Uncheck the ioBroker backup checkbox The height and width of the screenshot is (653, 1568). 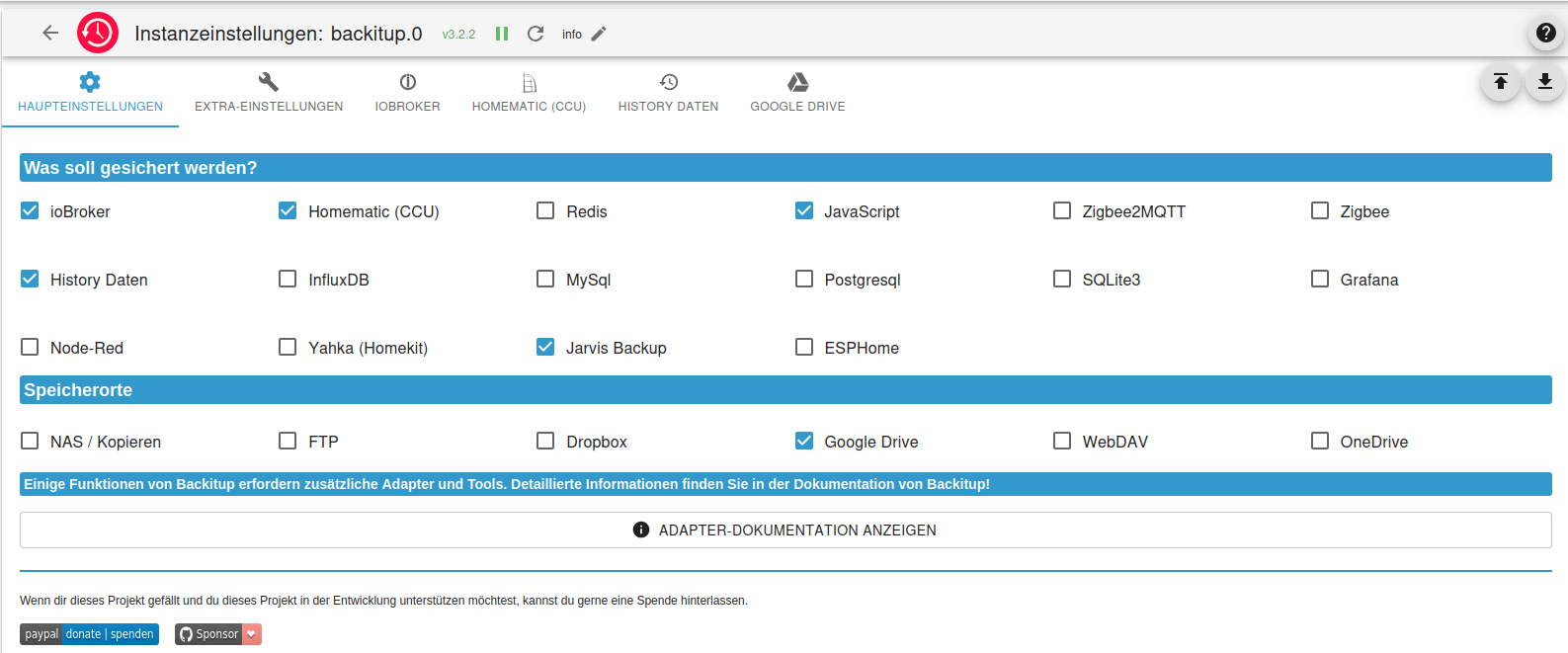(30, 210)
